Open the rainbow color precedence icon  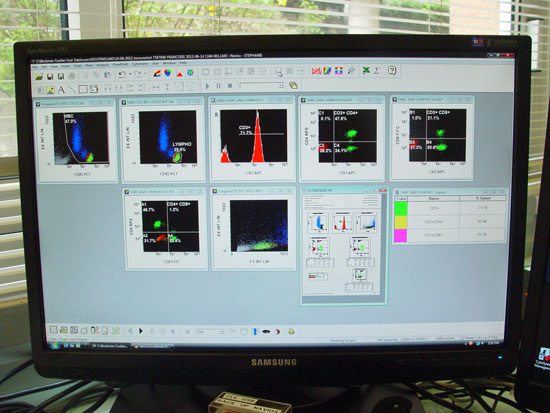(x=327, y=71)
